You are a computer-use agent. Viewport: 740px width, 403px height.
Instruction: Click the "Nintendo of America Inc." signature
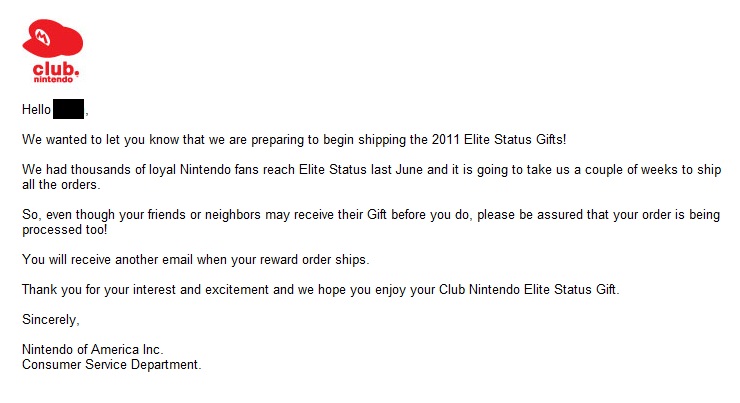point(92,350)
